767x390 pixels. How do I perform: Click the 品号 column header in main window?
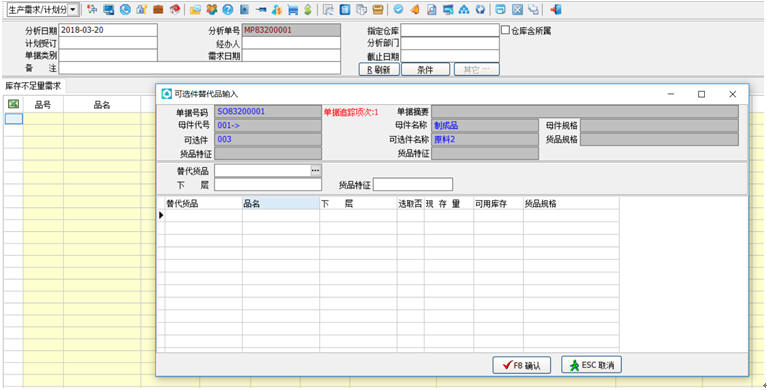43,104
